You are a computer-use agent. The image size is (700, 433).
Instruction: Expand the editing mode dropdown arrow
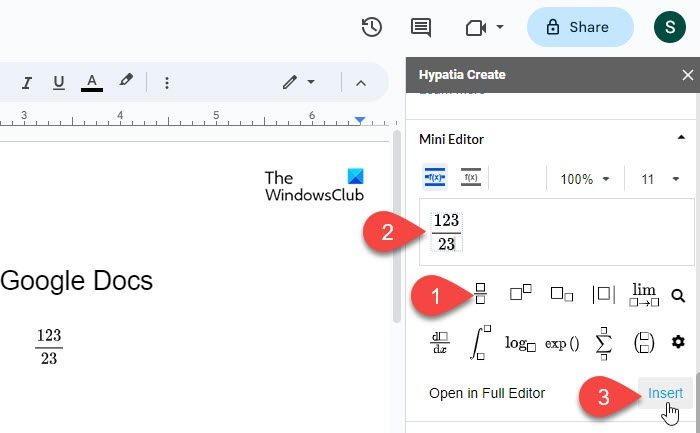click(x=311, y=82)
